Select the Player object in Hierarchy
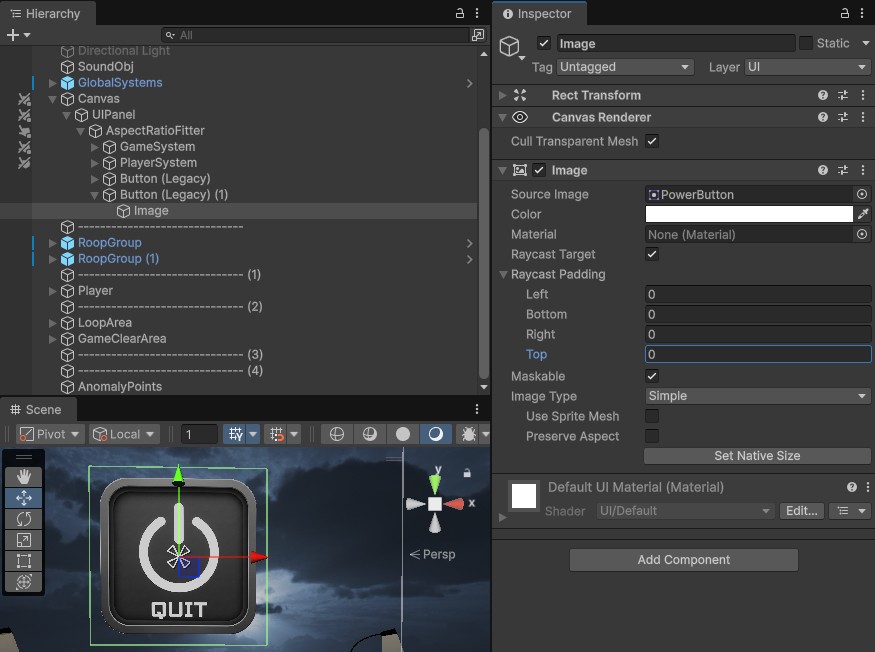This screenshot has width=875, height=652. (x=95, y=291)
